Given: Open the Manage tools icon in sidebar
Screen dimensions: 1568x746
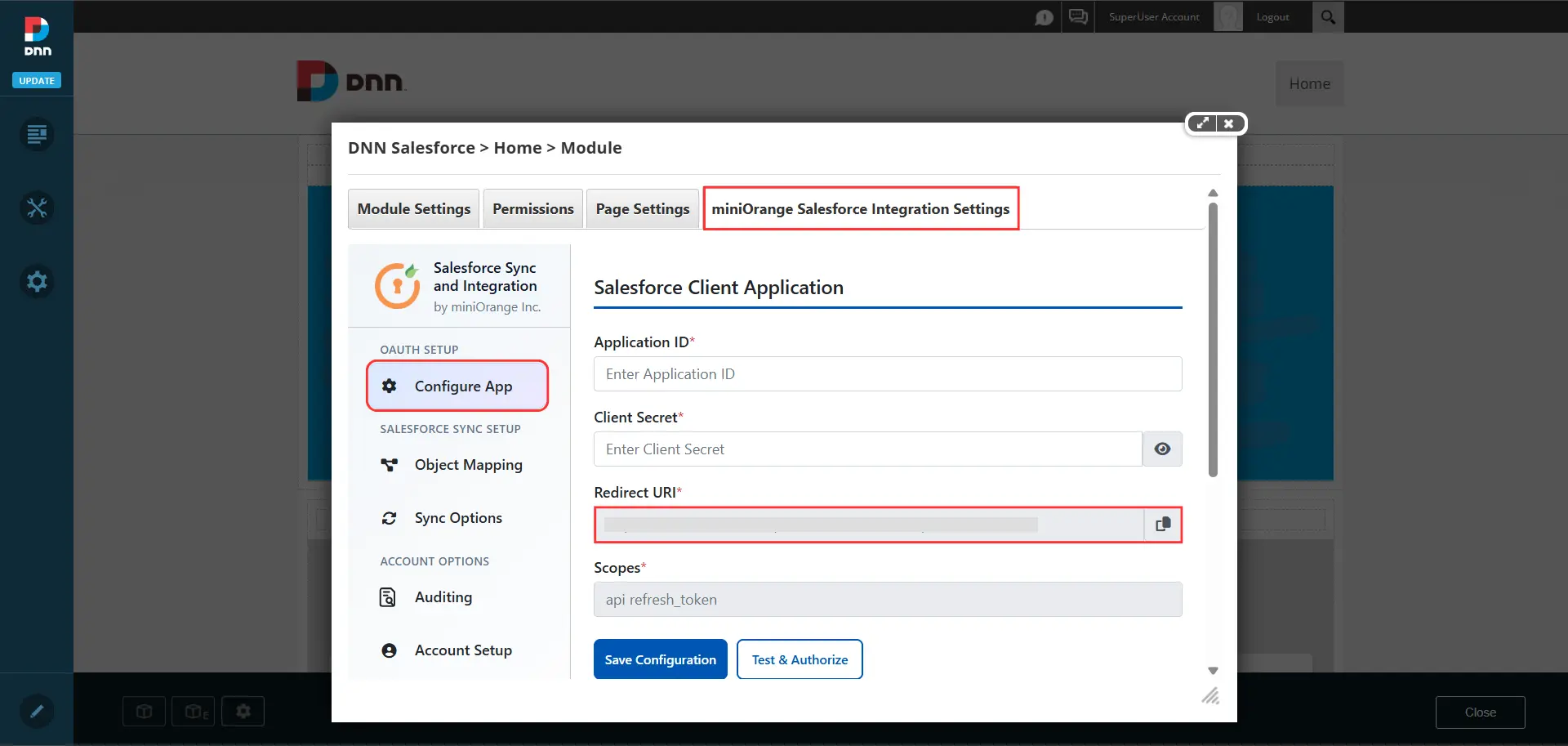Looking at the screenshot, I should (37, 208).
